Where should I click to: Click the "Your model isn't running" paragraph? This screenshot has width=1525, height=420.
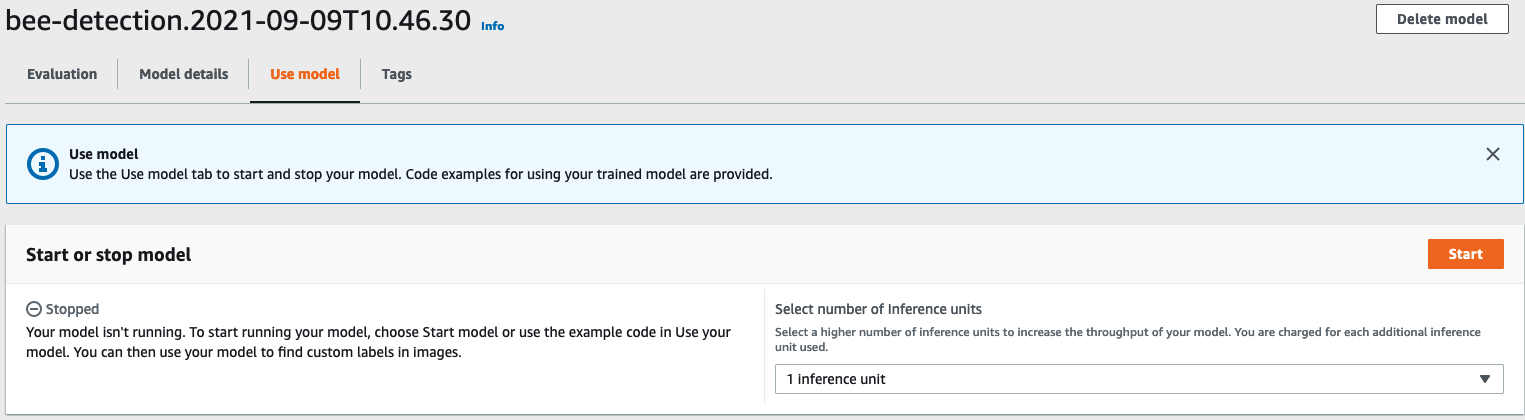(x=378, y=341)
